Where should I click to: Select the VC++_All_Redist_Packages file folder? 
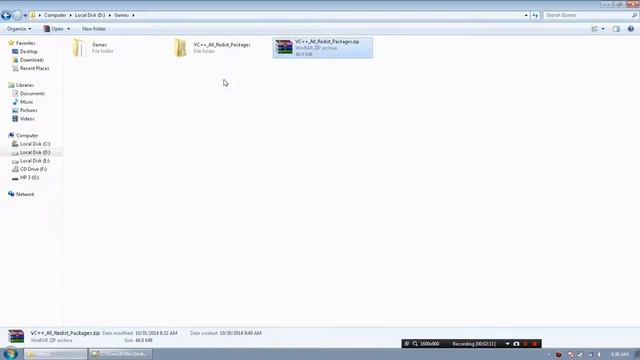pyautogui.click(x=212, y=48)
